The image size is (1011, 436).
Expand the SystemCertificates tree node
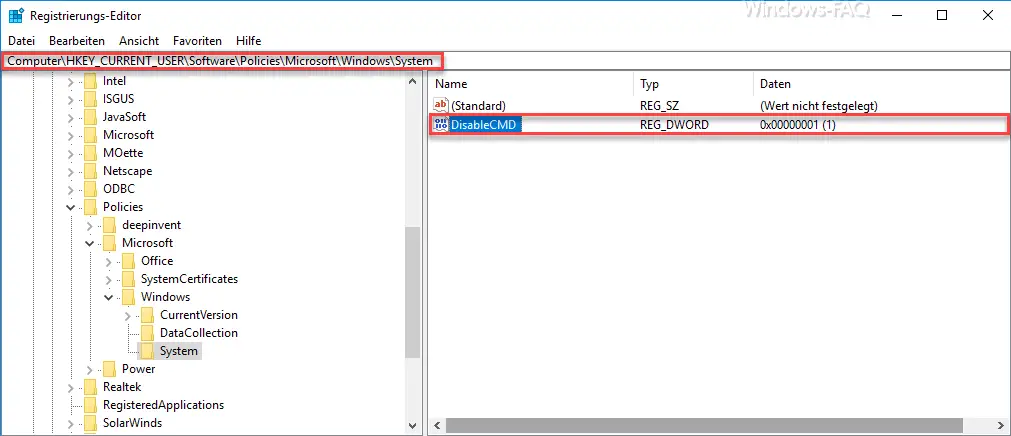(109, 279)
